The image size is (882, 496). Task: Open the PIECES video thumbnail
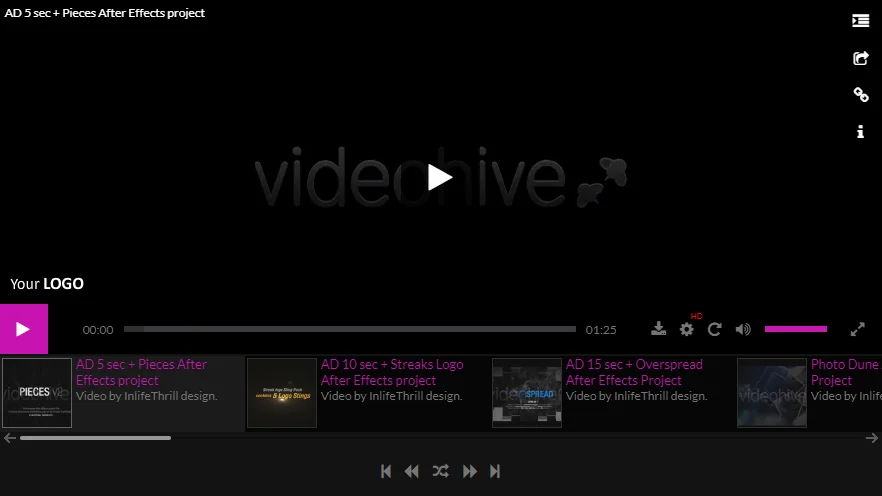coord(37,393)
